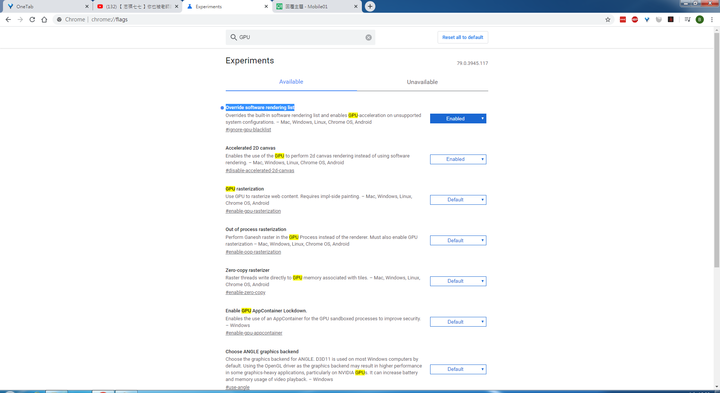Open Accelerated 2D canvas dropdown

[x=458, y=159]
